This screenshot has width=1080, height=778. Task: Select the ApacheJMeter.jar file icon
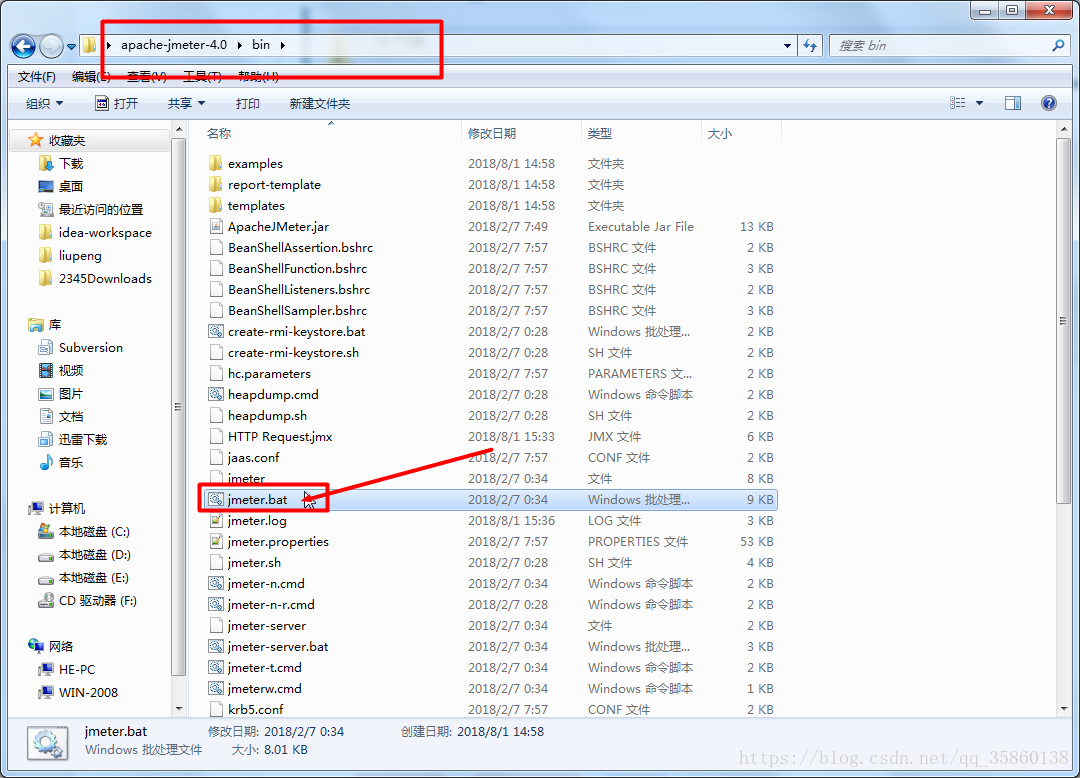pyautogui.click(x=216, y=227)
